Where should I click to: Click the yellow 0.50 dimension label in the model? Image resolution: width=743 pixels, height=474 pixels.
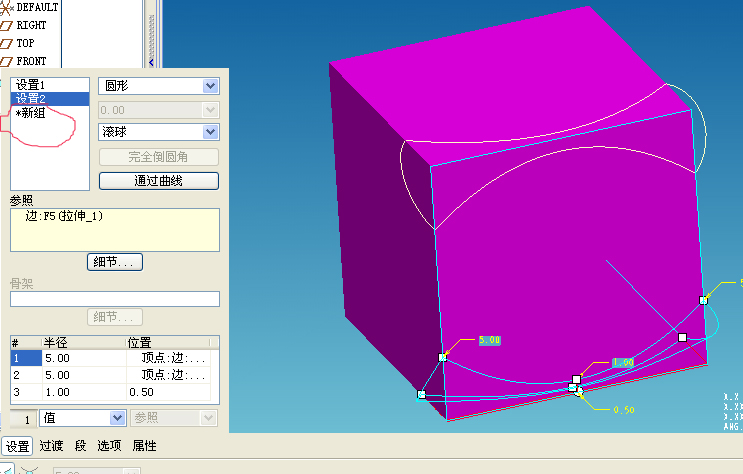point(624,410)
